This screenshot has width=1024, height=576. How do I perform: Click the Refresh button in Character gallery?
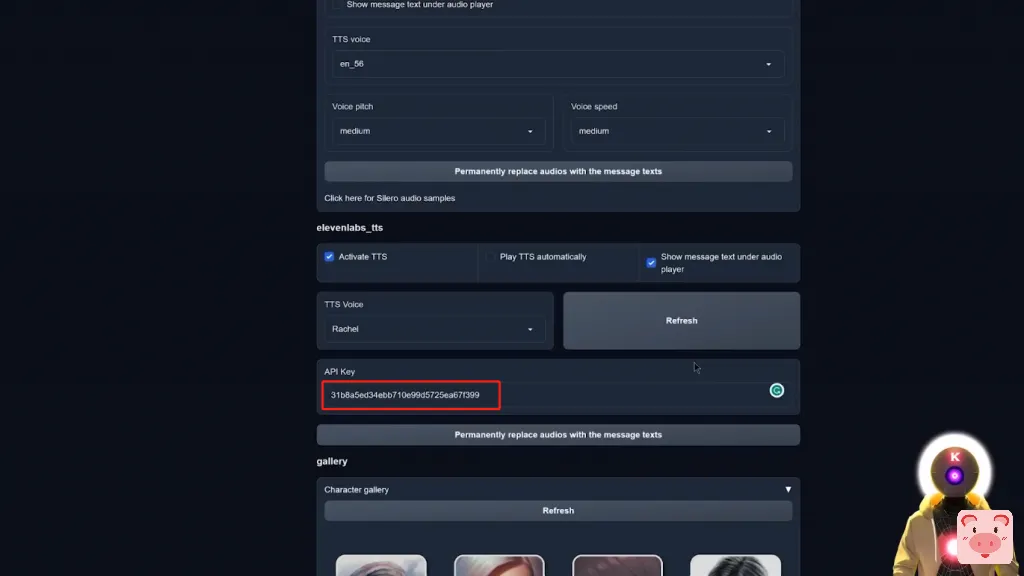(558, 511)
